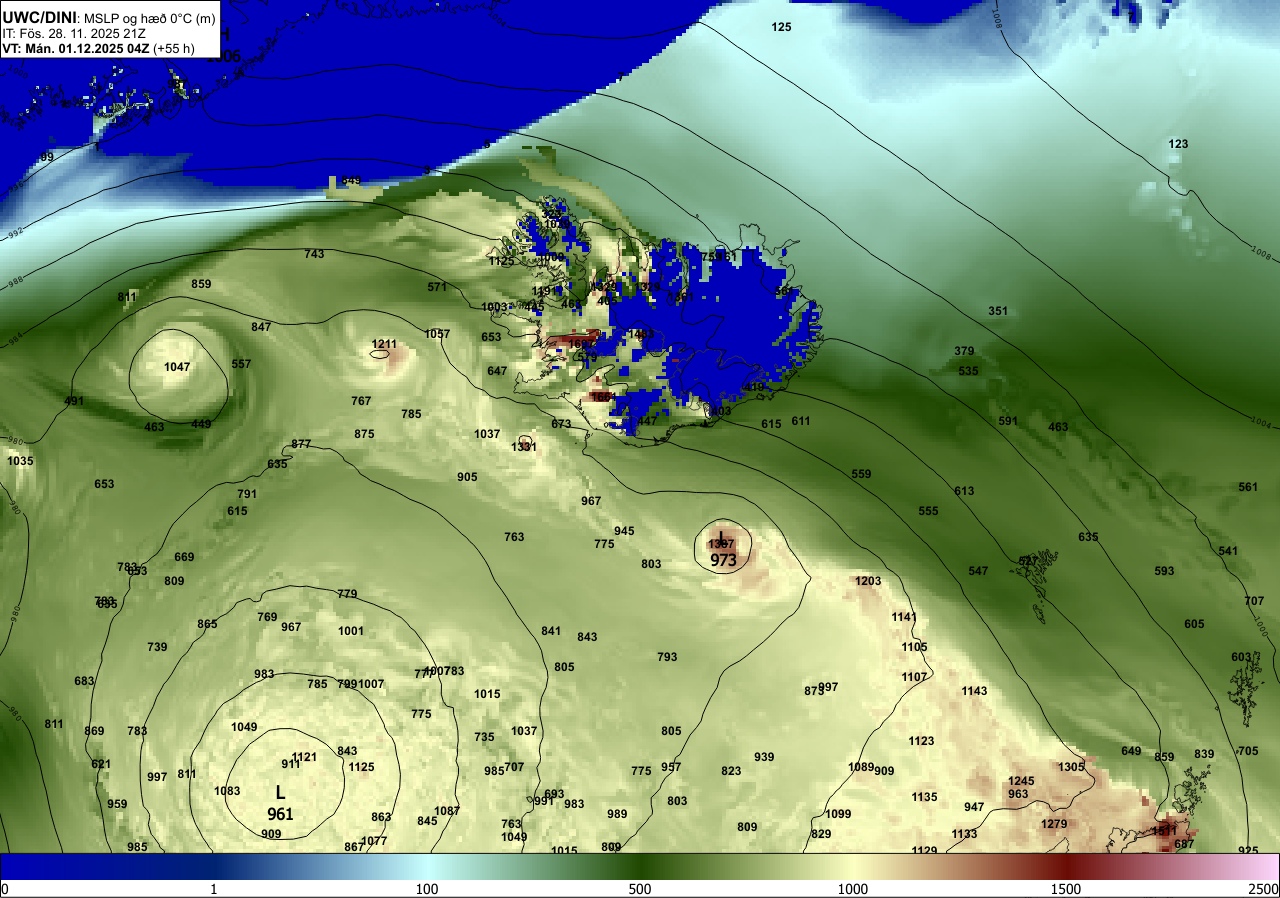Image resolution: width=1280 pixels, height=898 pixels.
Task: Click the low pressure center labeled 973
Action: (724, 560)
